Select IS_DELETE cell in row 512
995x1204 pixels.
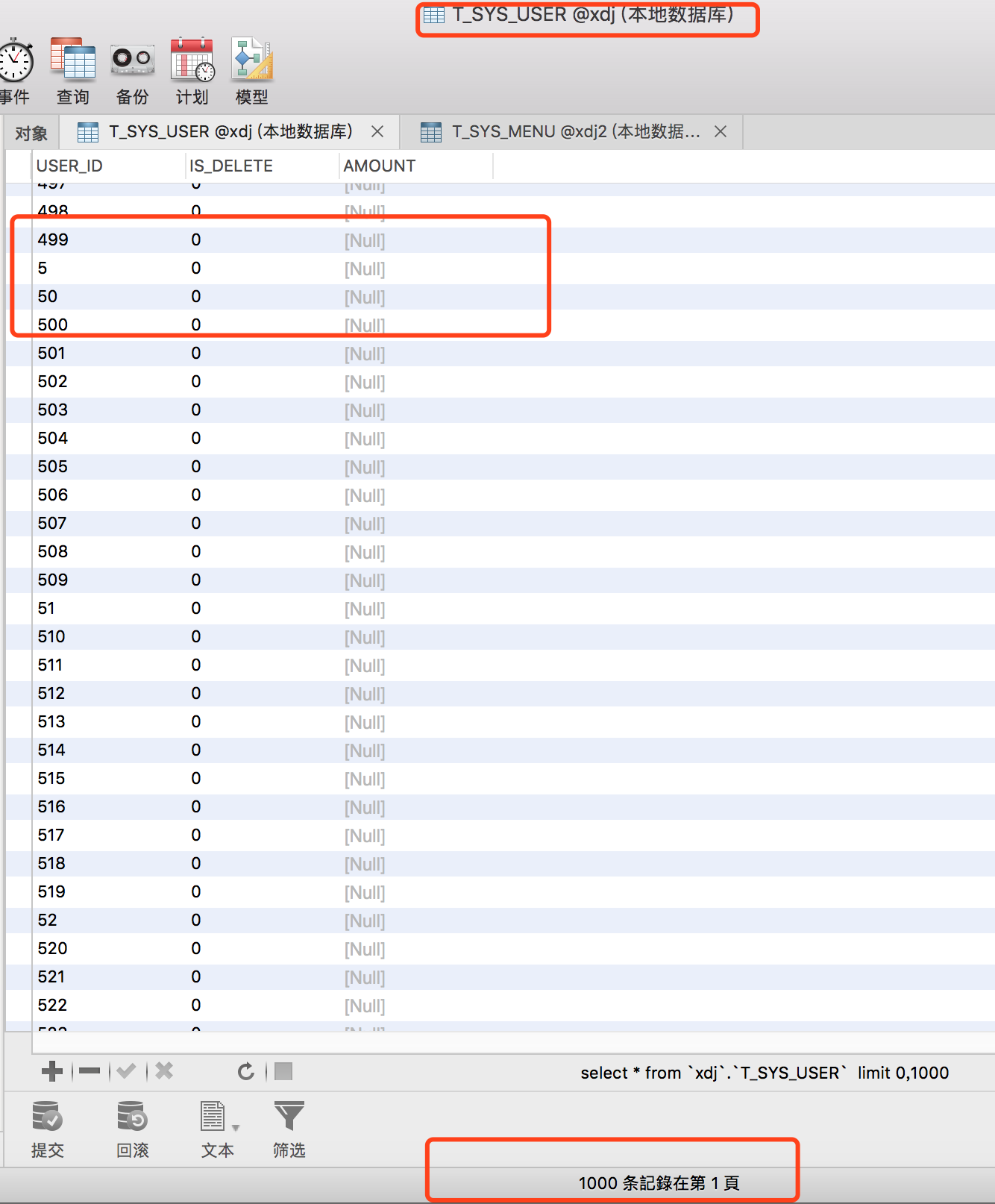click(262, 693)
